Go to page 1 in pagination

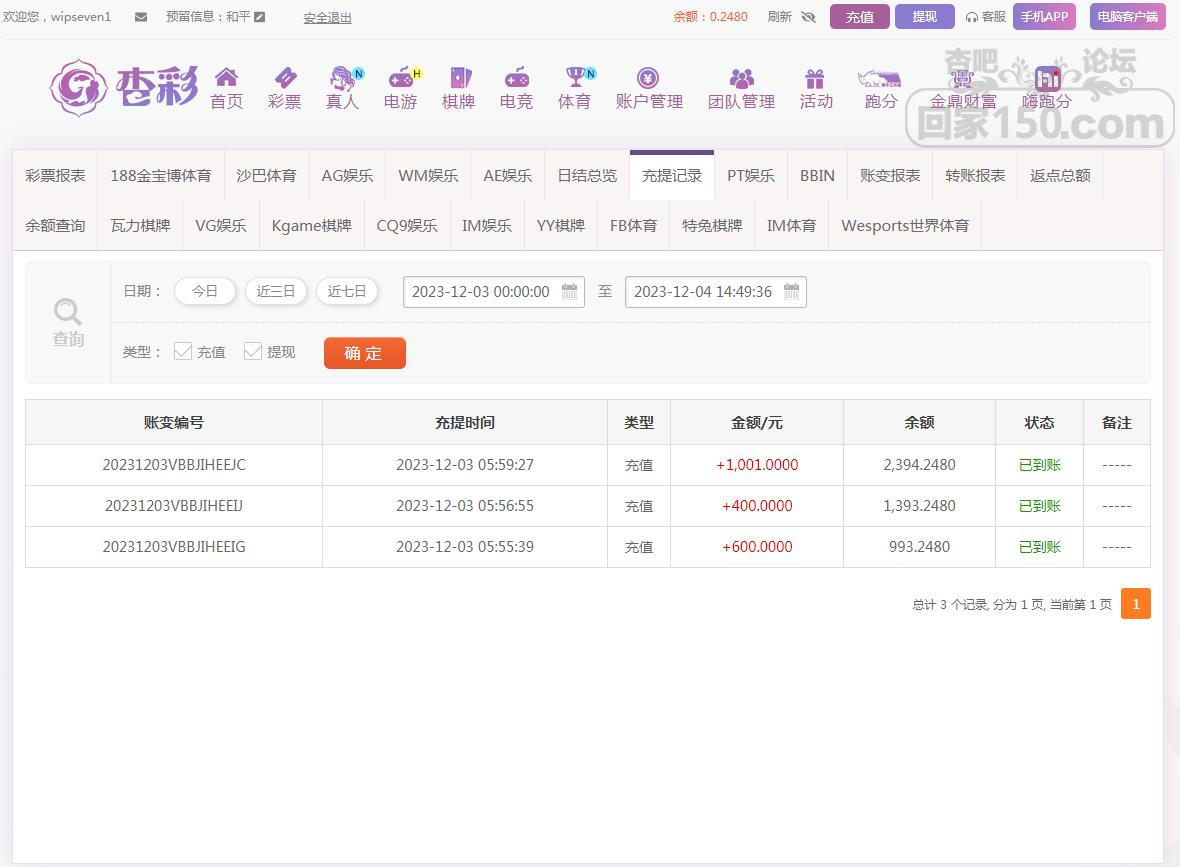(x=1135, y=604)
